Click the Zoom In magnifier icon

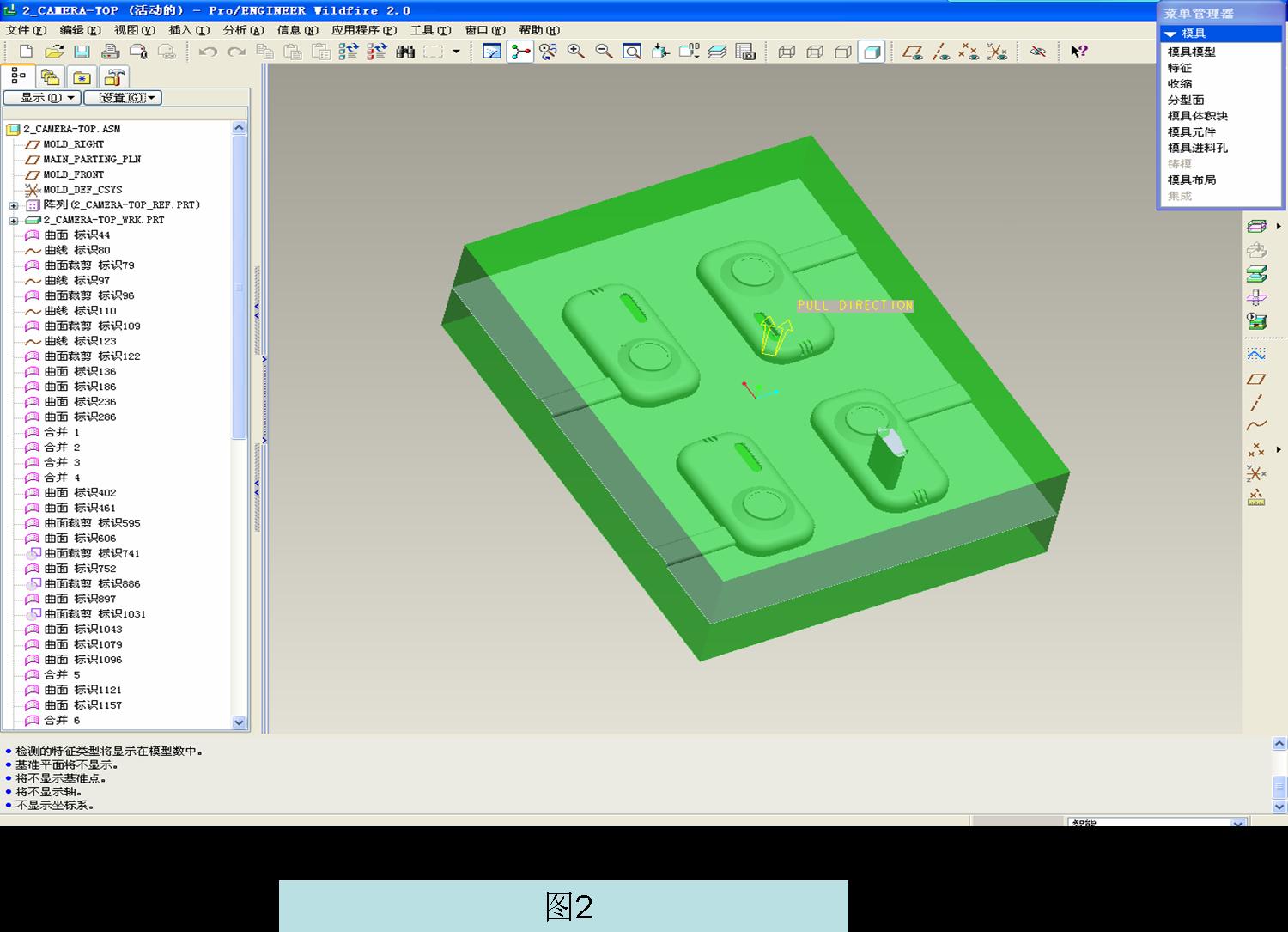[x=576, y=52]
